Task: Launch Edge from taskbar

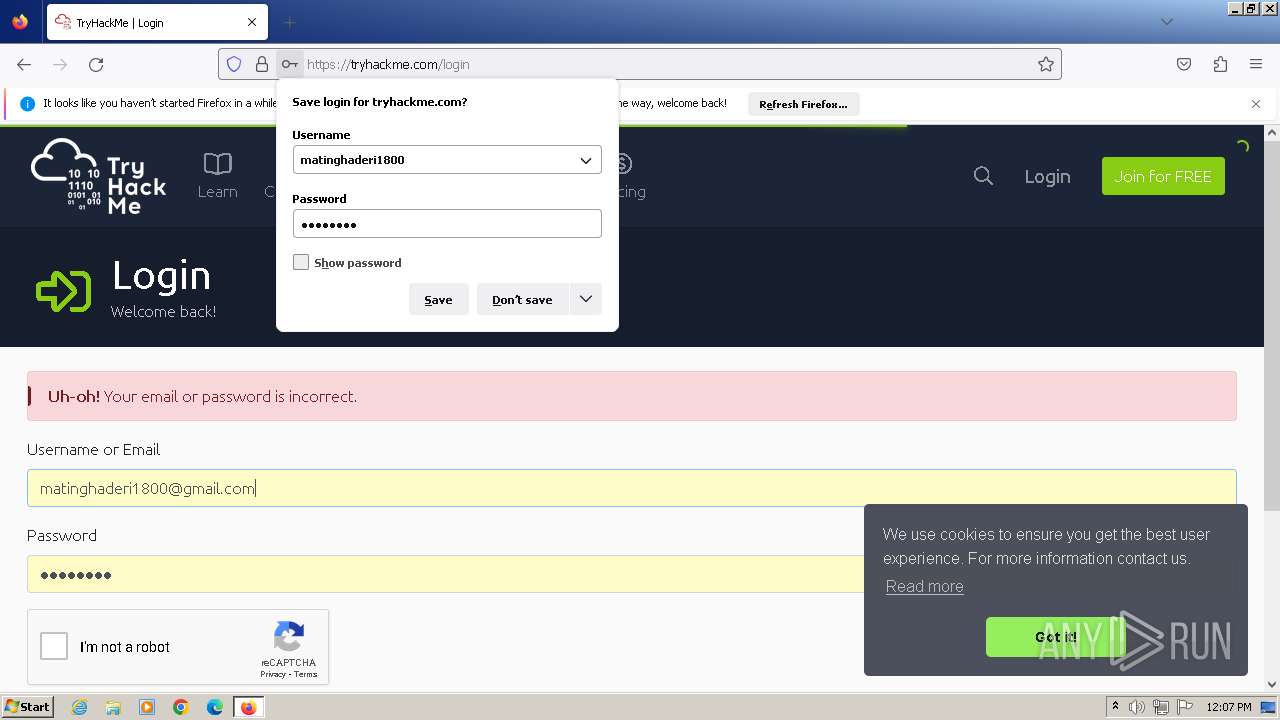Action: tap(215, 707)
